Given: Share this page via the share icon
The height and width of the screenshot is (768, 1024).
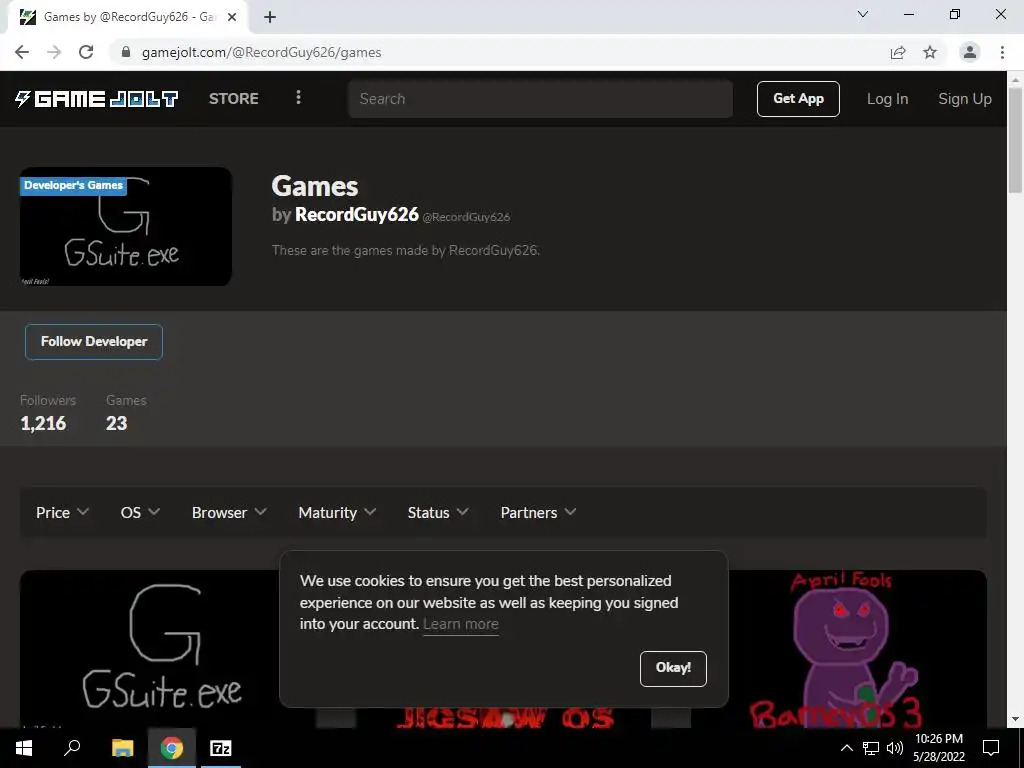Looking at the screenshot, I should tap(898, 52).
